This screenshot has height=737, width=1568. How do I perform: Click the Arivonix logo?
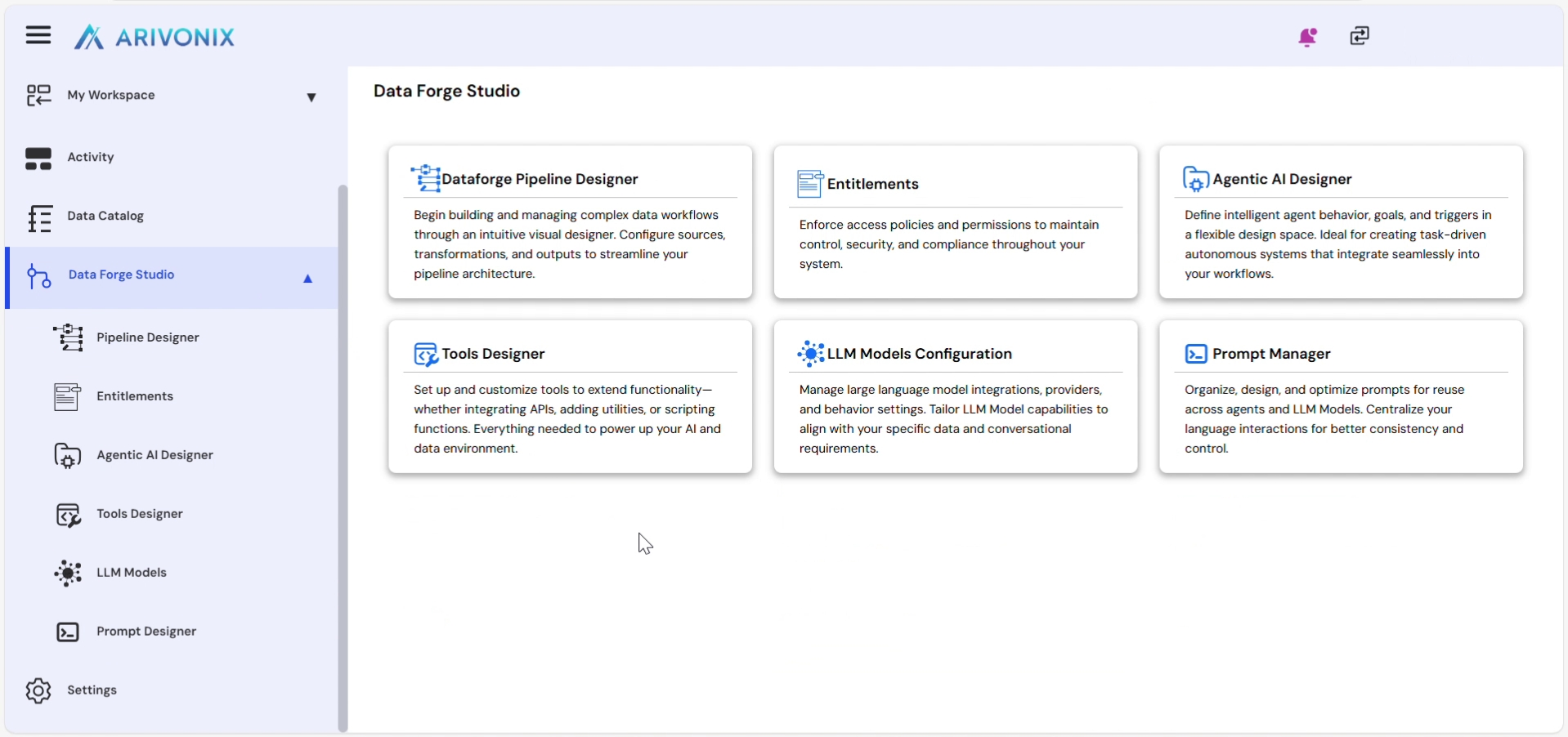coord(155,37)
